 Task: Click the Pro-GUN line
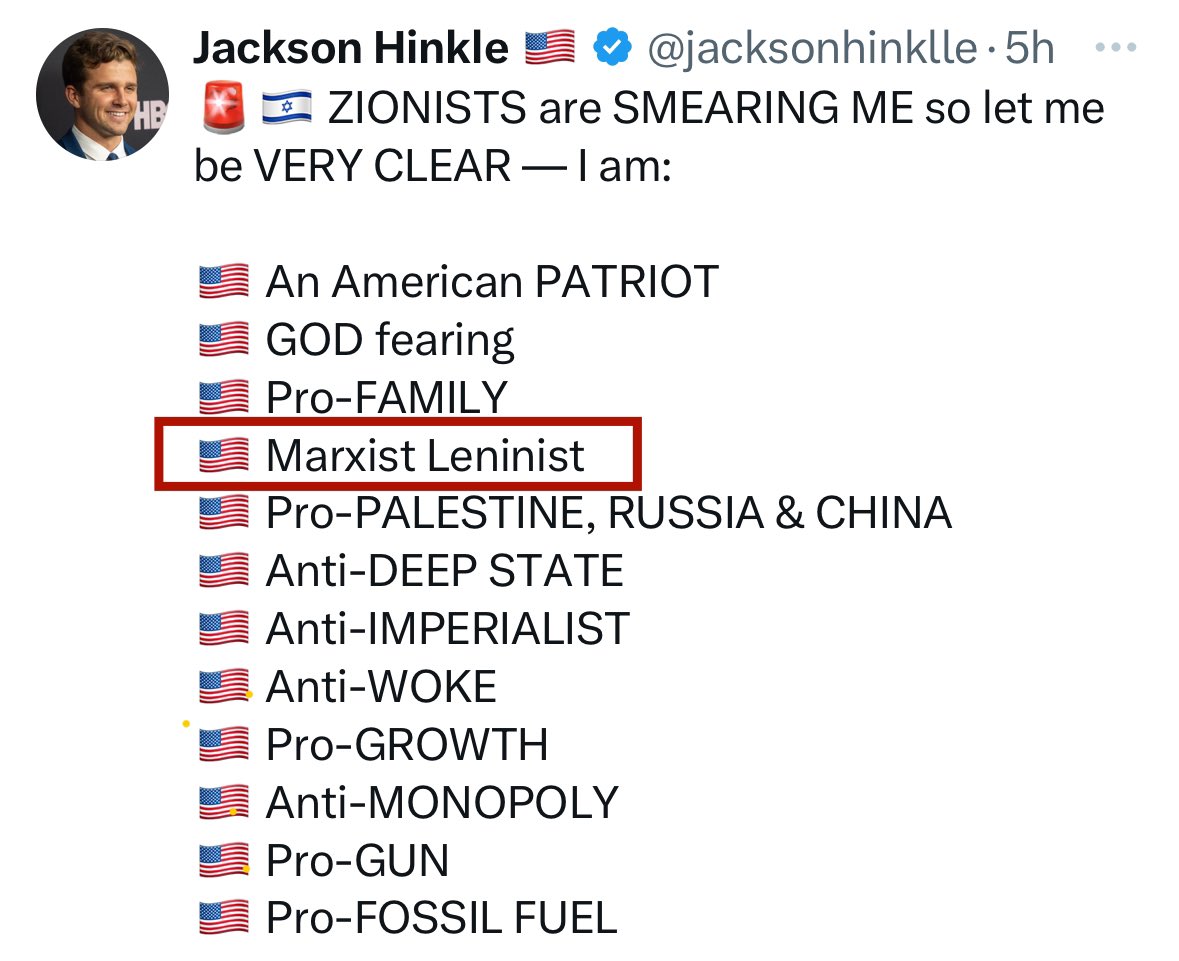(x=357, y=860)
